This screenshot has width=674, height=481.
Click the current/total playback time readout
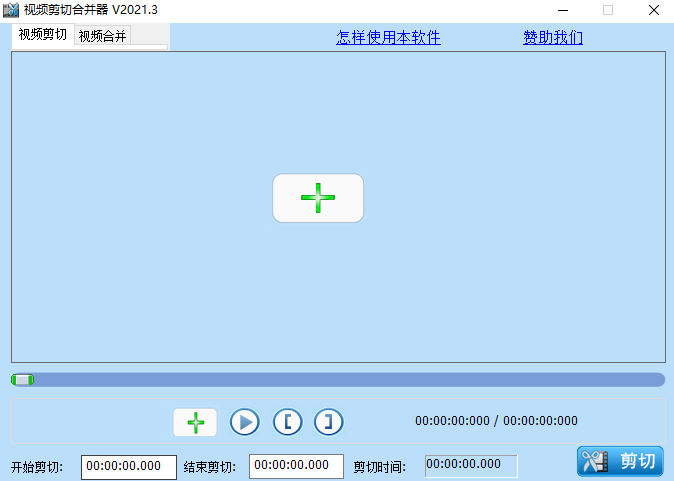[496, 421]
